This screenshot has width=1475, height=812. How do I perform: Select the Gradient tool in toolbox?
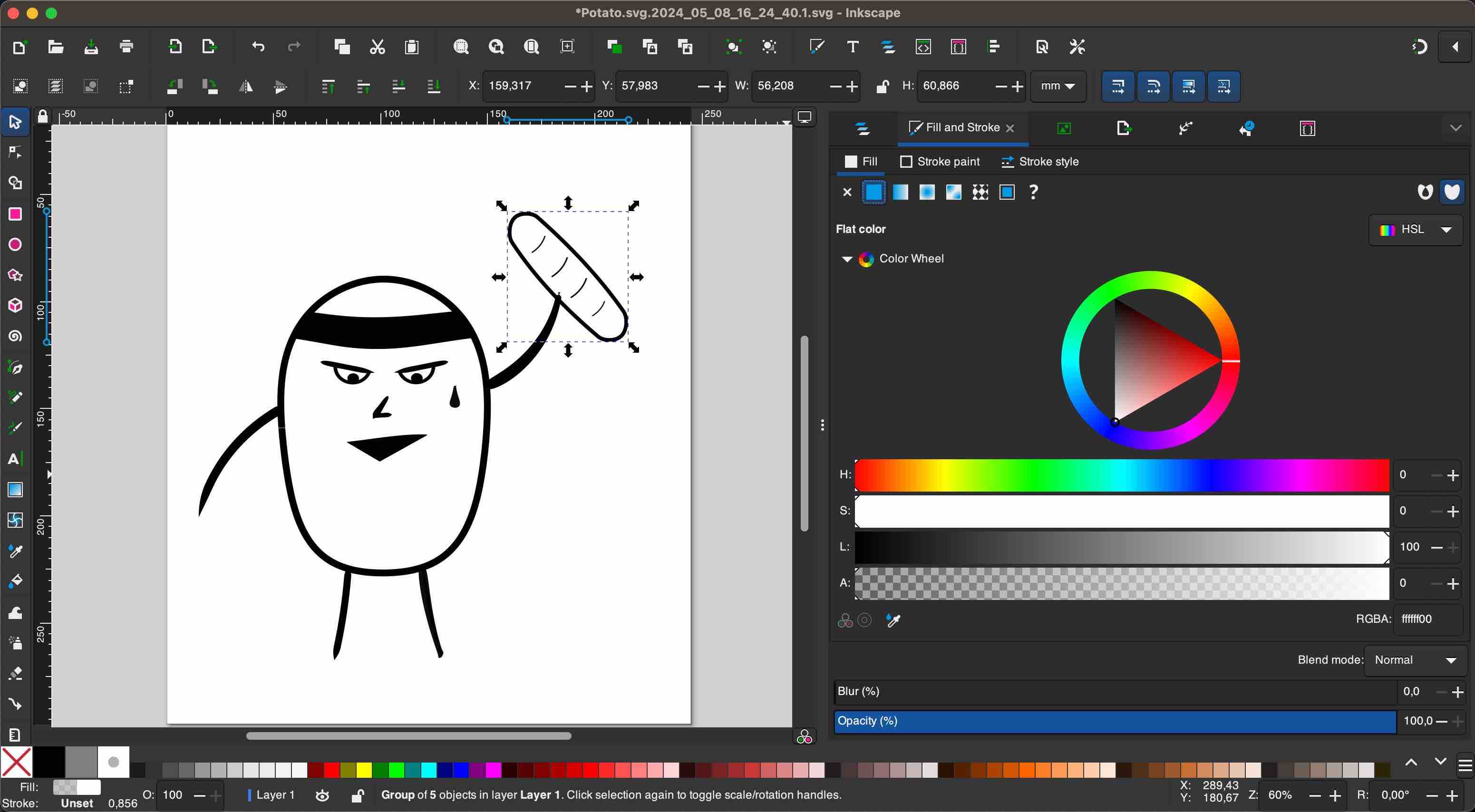click(x=16, y=490)
